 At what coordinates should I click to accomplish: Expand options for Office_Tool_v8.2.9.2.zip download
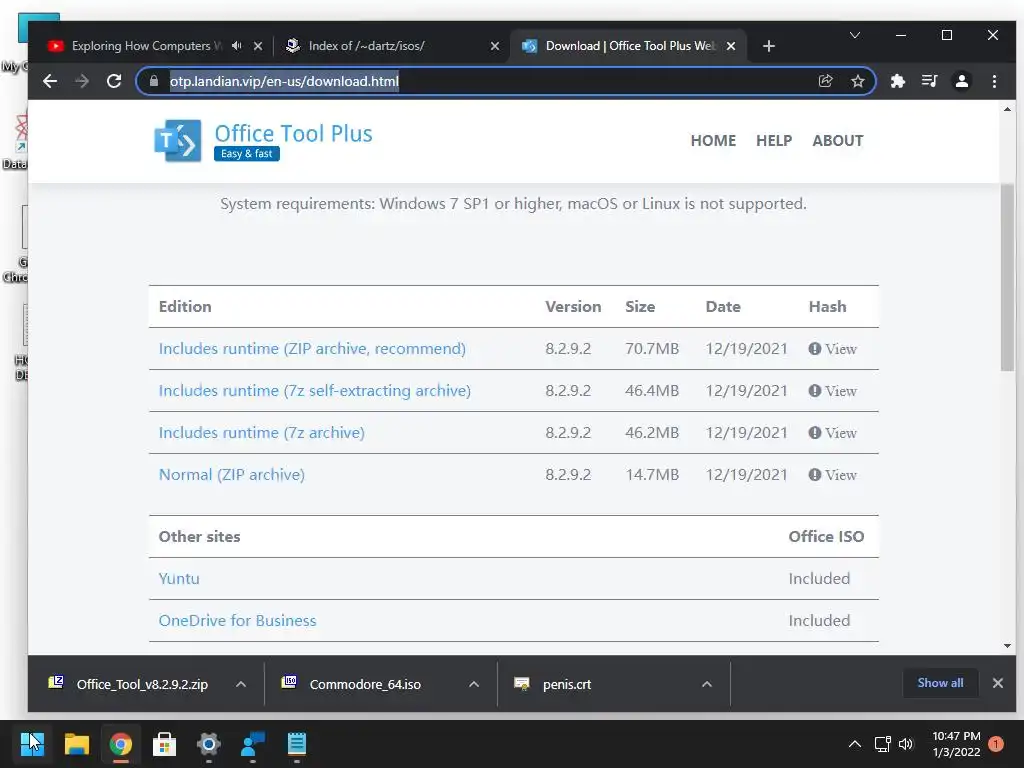click(x=241, y=684)
